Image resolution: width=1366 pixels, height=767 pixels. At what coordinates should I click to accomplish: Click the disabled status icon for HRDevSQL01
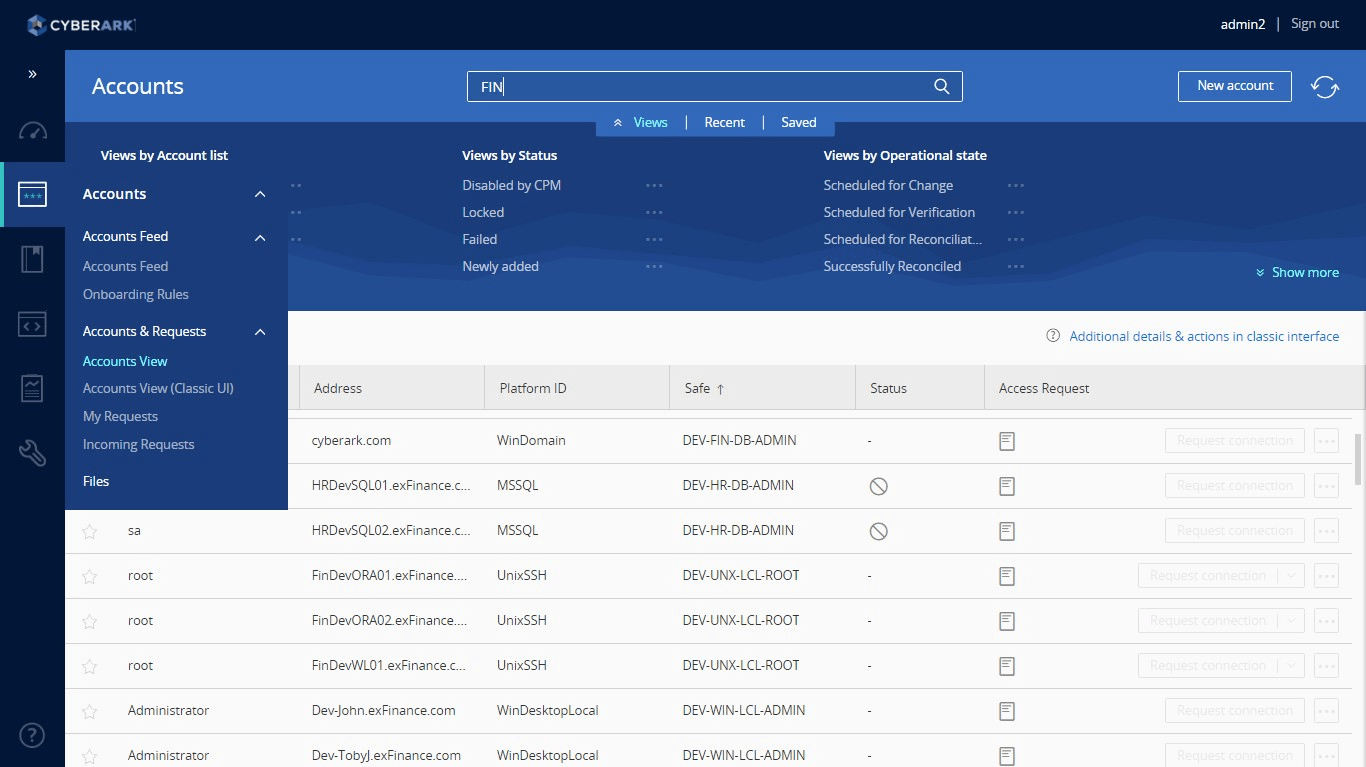click(878, 486)
